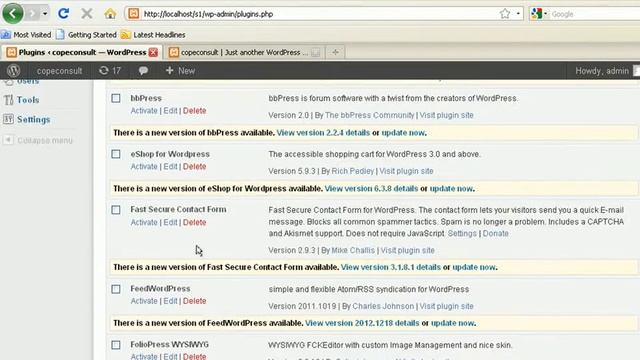Screen dimensions: 640x360
Task: Open Fast Secure Contact Form Settings link
Action: coord(462,233)
